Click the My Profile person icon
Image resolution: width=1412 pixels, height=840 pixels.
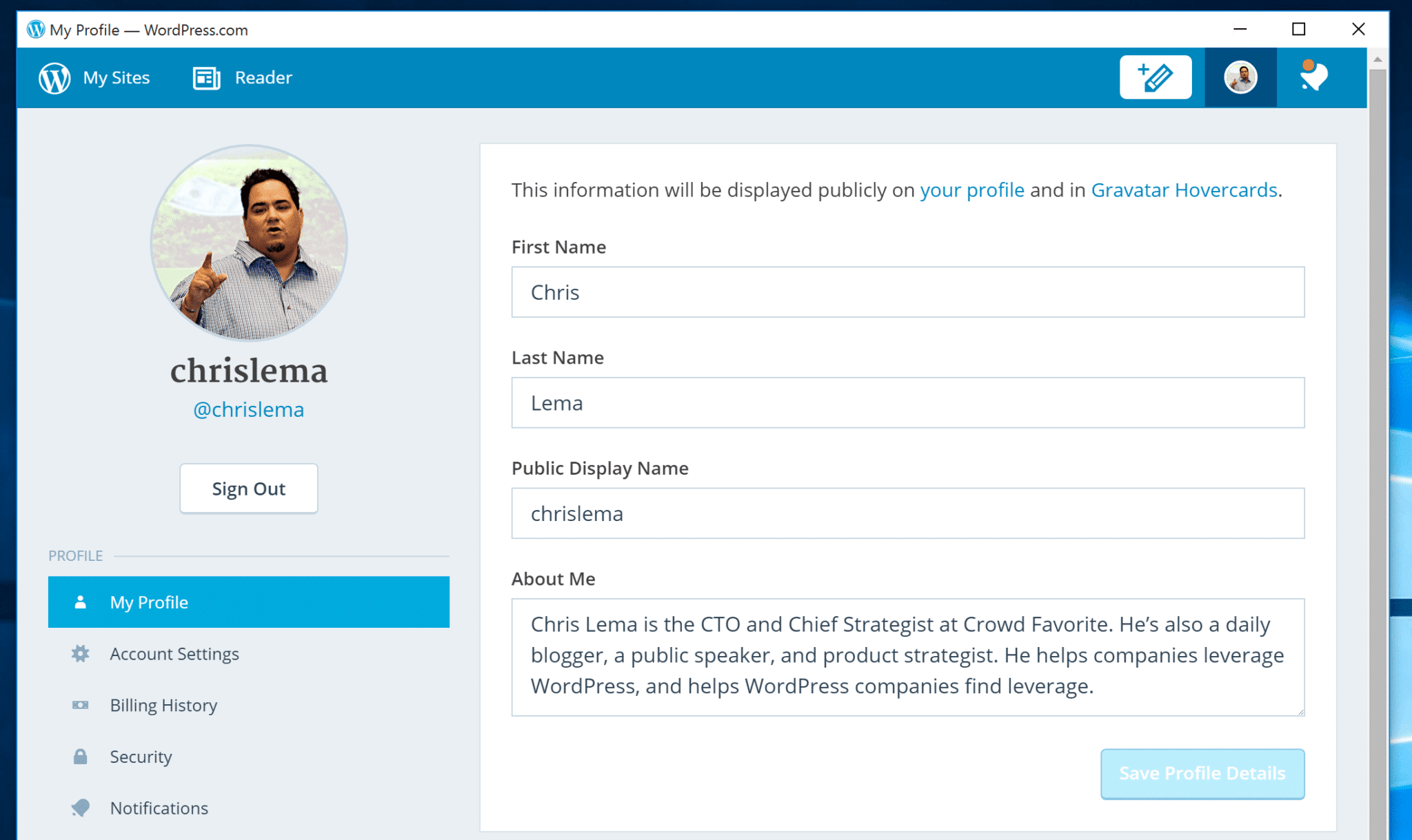pos(80,602)
